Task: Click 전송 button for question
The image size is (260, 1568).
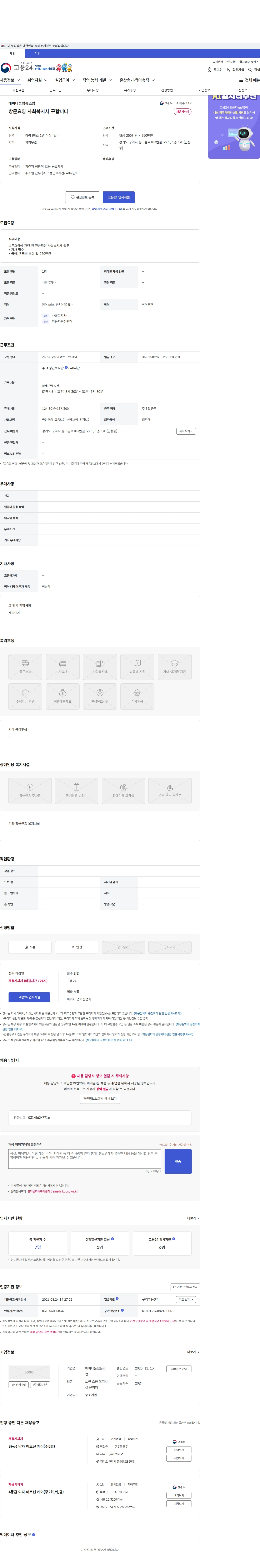Action: pyautogui.click(x=178, y=1161)
